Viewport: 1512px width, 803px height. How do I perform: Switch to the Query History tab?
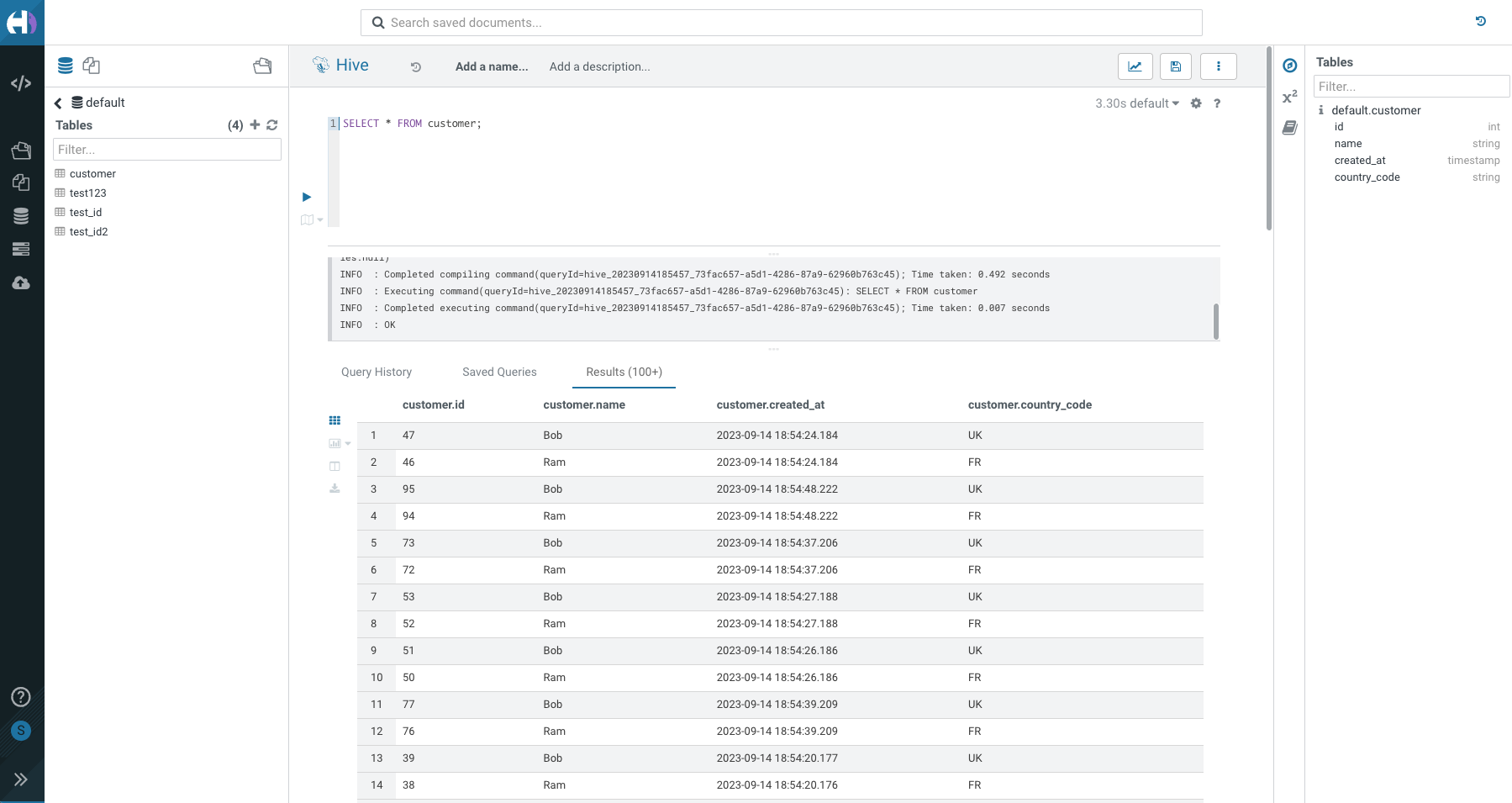pyautogui.click(x=377, y=372)
